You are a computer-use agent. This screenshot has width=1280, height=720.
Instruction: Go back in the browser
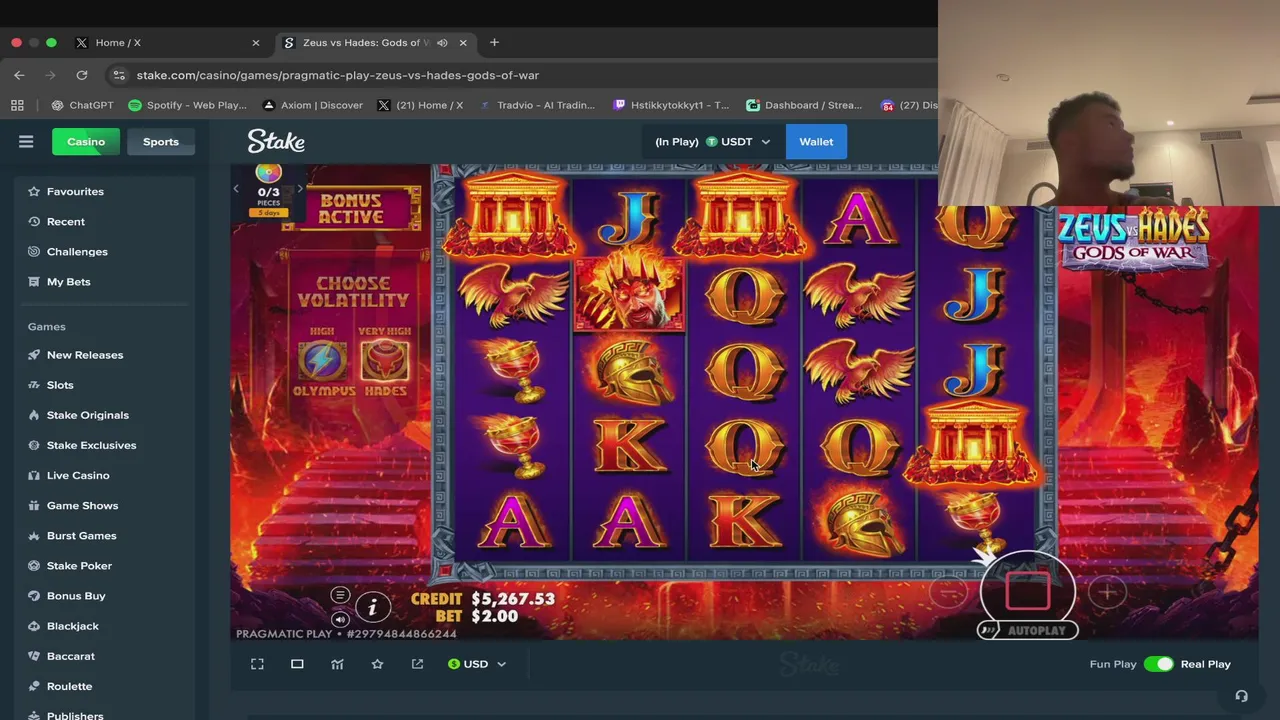click(x=19, y=75)
